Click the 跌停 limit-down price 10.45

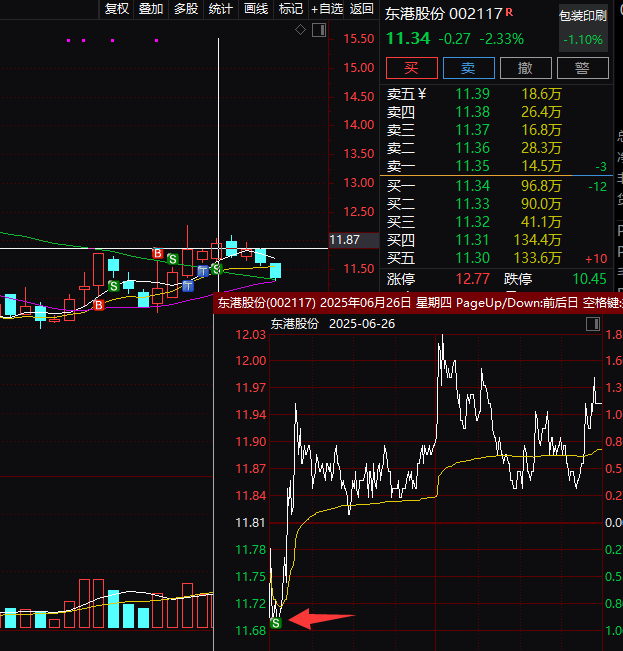589,279
